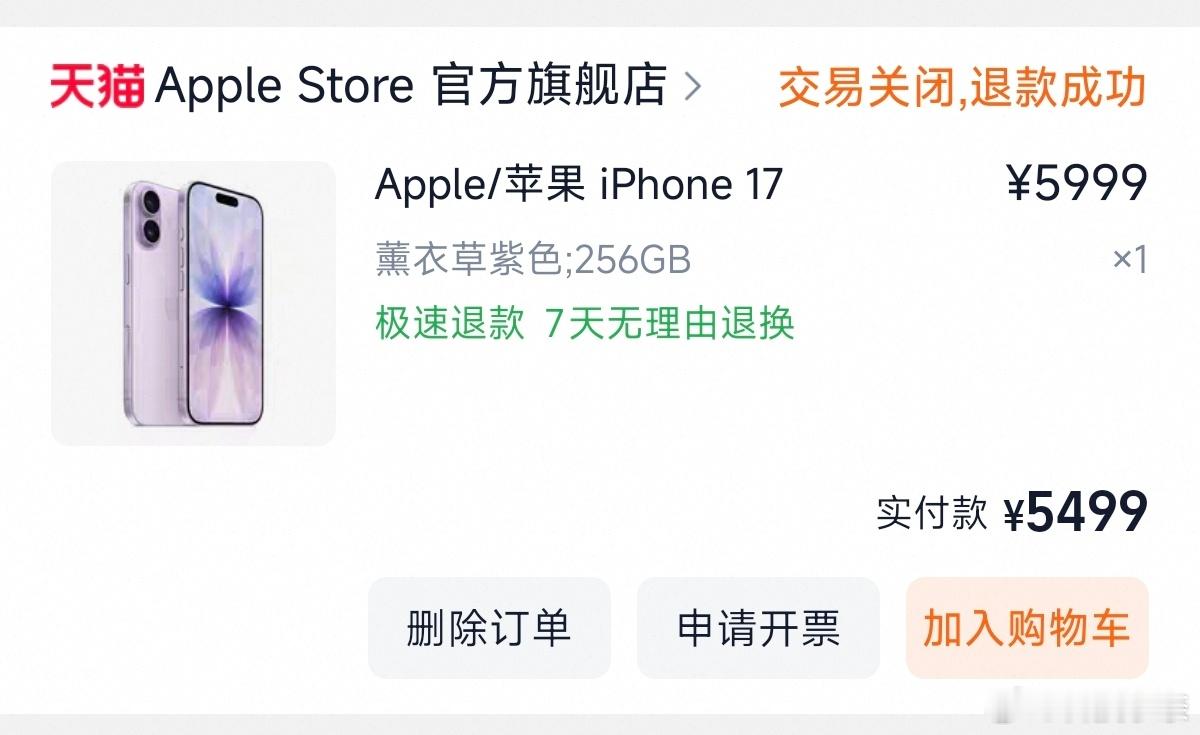Add item with 加入购物车 button

(1027, 628)
